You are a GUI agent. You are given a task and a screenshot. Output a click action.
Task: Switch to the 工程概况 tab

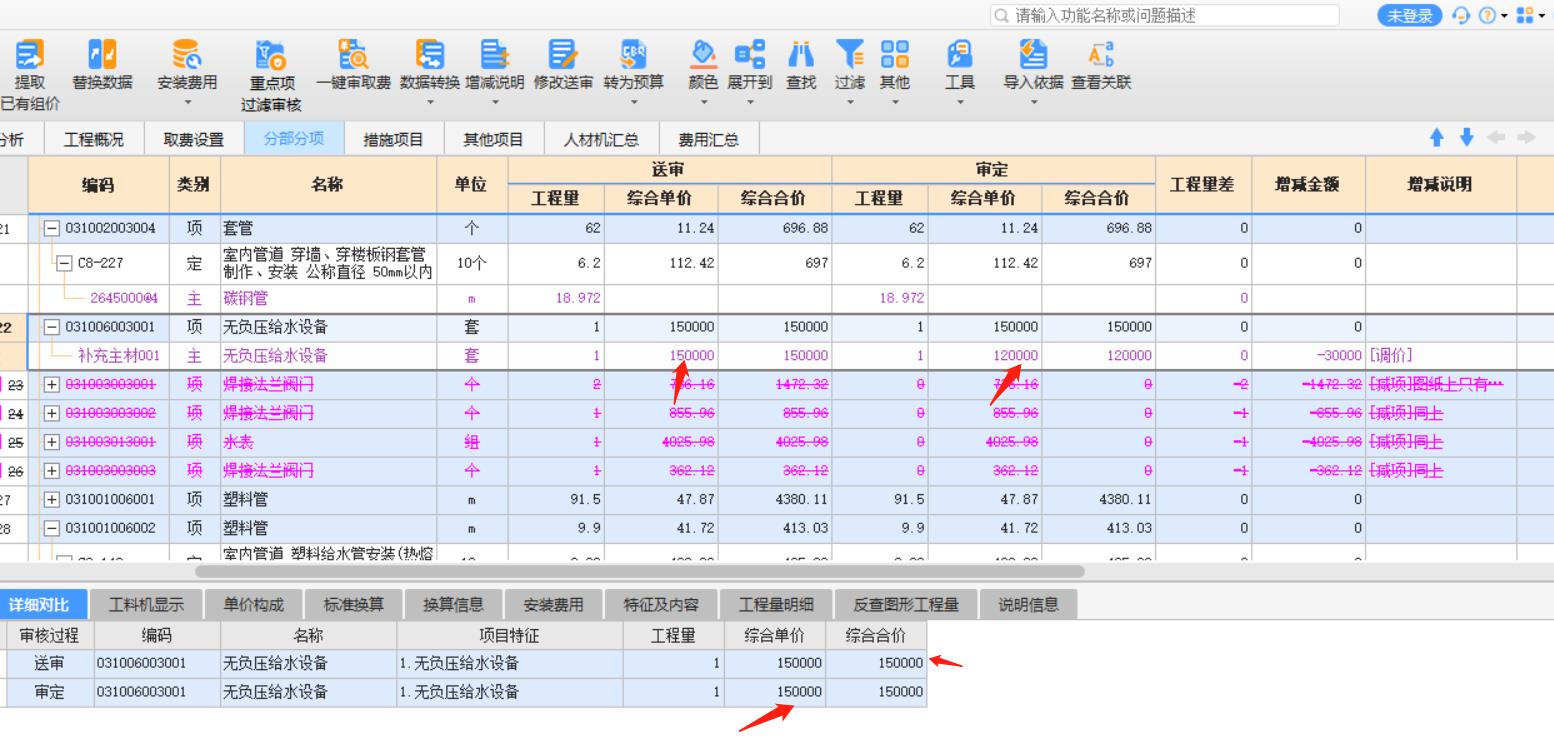coord(95,140)
